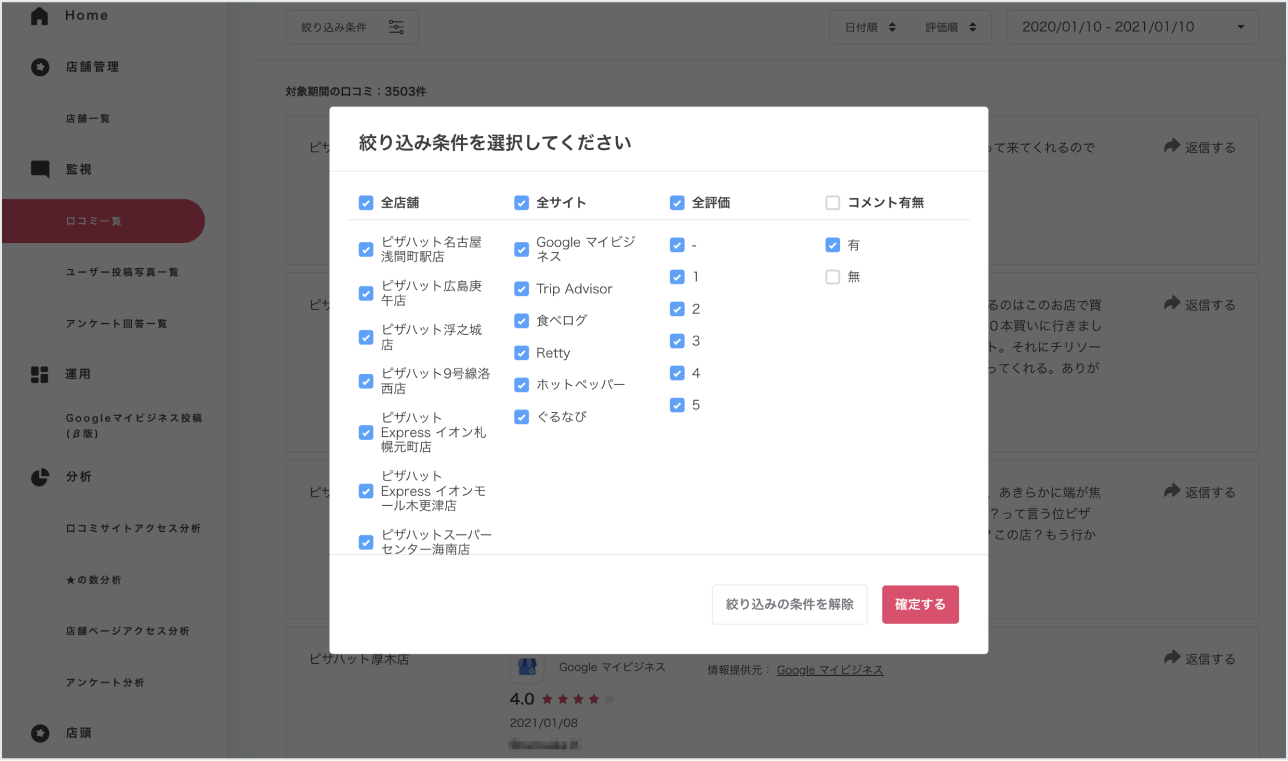Uncheck Google マイビジネス site checkbox in dialog

click(x=521, y=249)
